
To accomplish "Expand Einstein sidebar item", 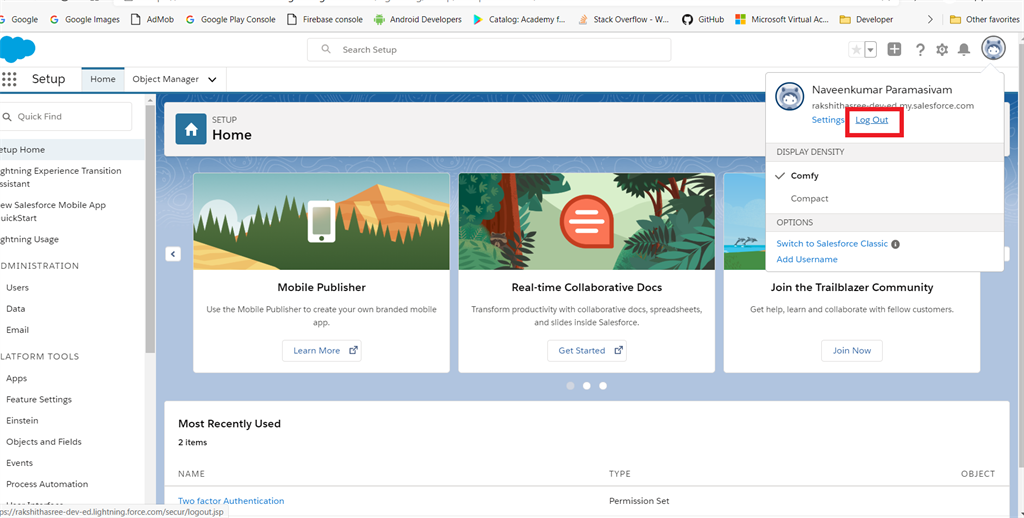I will 22,421.
